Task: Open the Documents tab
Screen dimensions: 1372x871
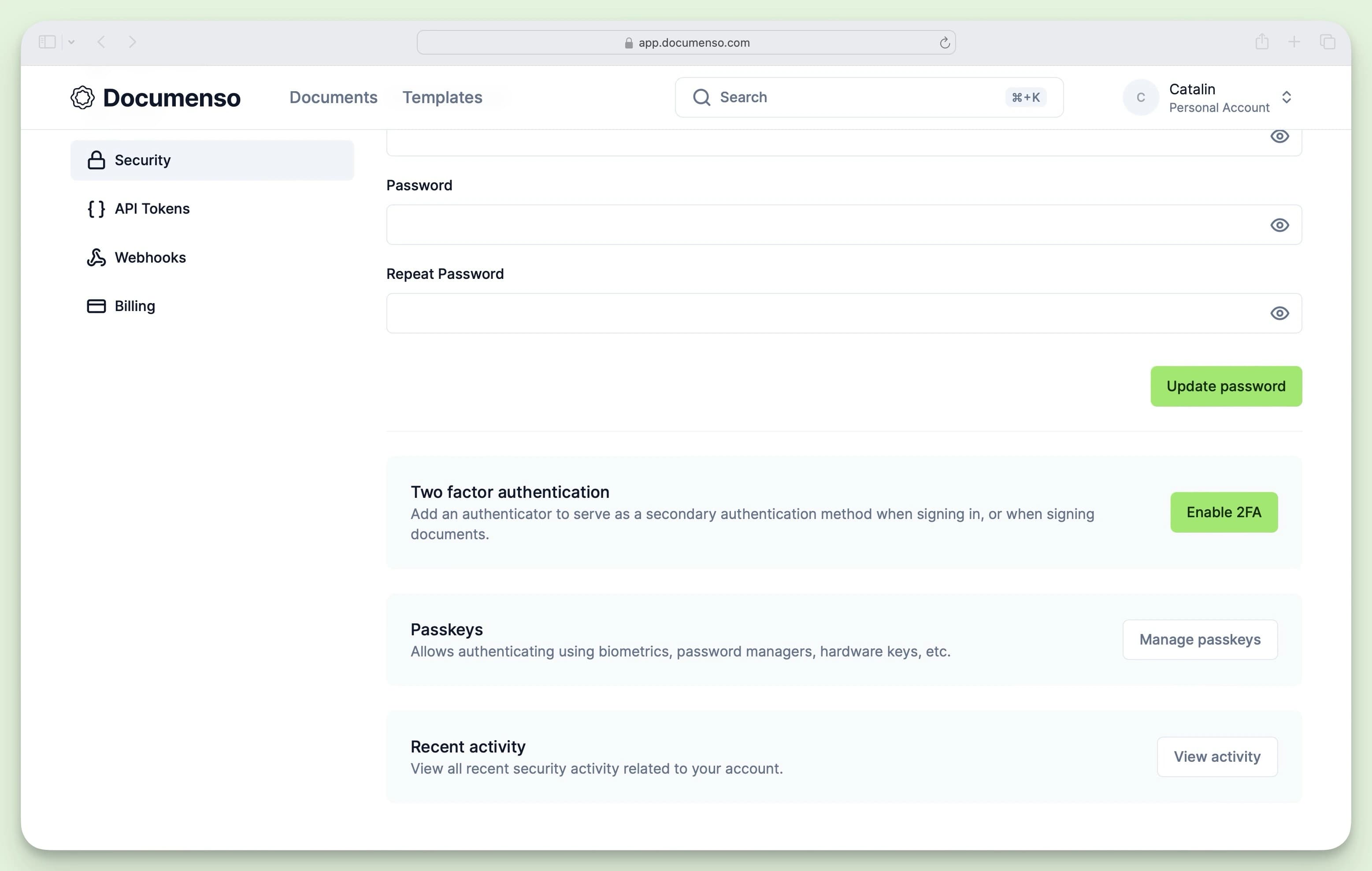Action: coord(334,97)
